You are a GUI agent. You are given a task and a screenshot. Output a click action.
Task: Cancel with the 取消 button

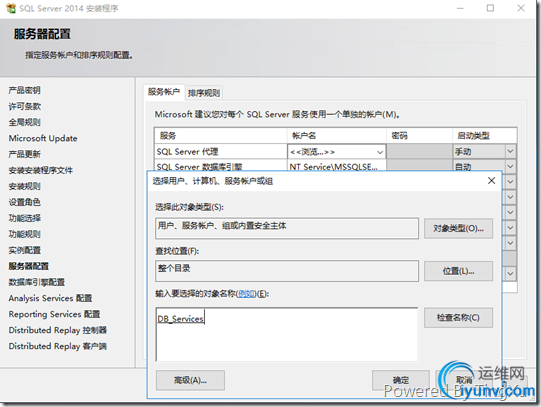click(x=464, y=380)
